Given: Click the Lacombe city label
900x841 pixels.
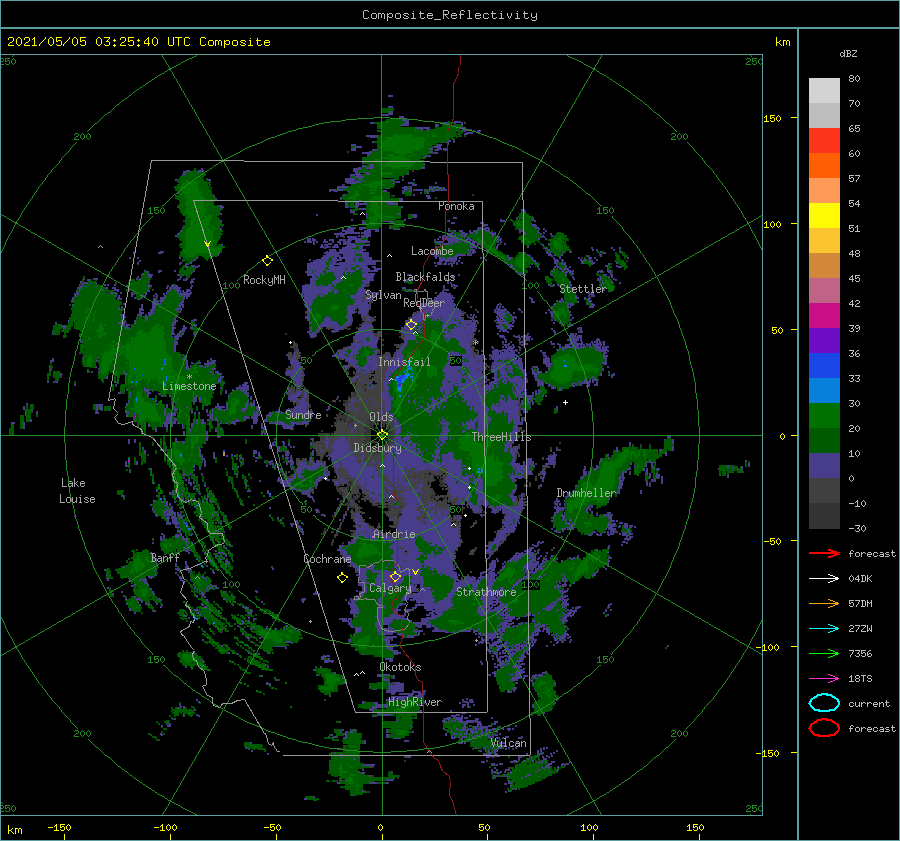Looking at the screenshot, I should 432,251.
